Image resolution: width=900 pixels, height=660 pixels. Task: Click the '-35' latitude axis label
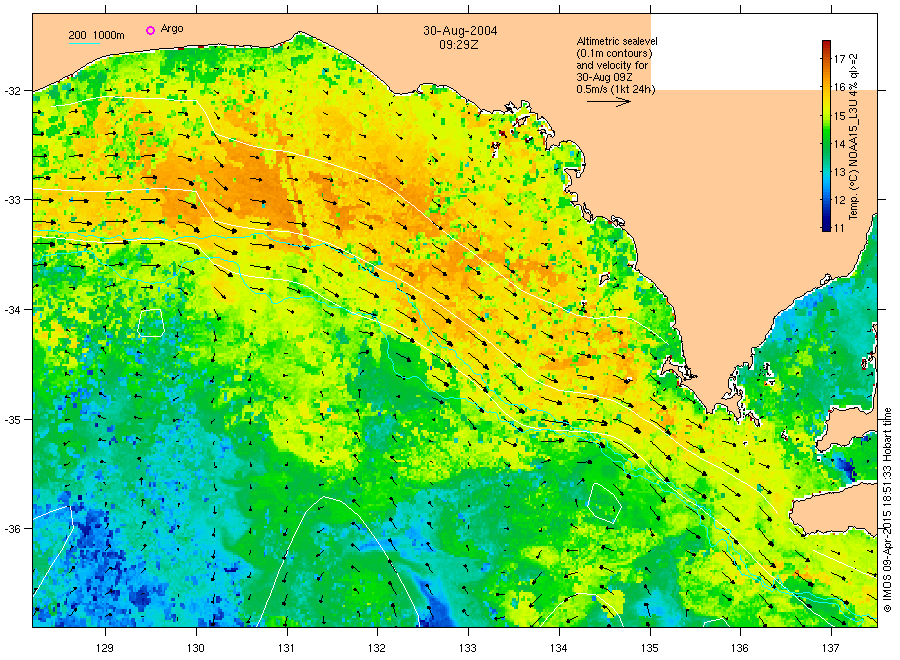(12, 420)
